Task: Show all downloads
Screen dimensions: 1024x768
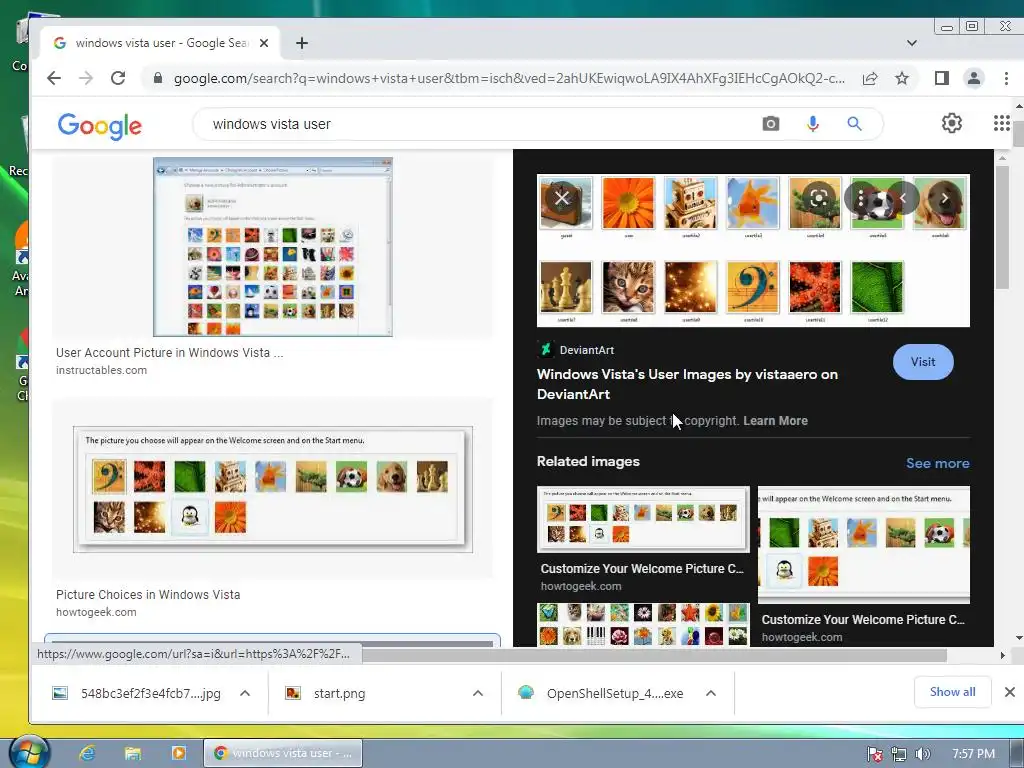Action: click(x=952, y=692)
